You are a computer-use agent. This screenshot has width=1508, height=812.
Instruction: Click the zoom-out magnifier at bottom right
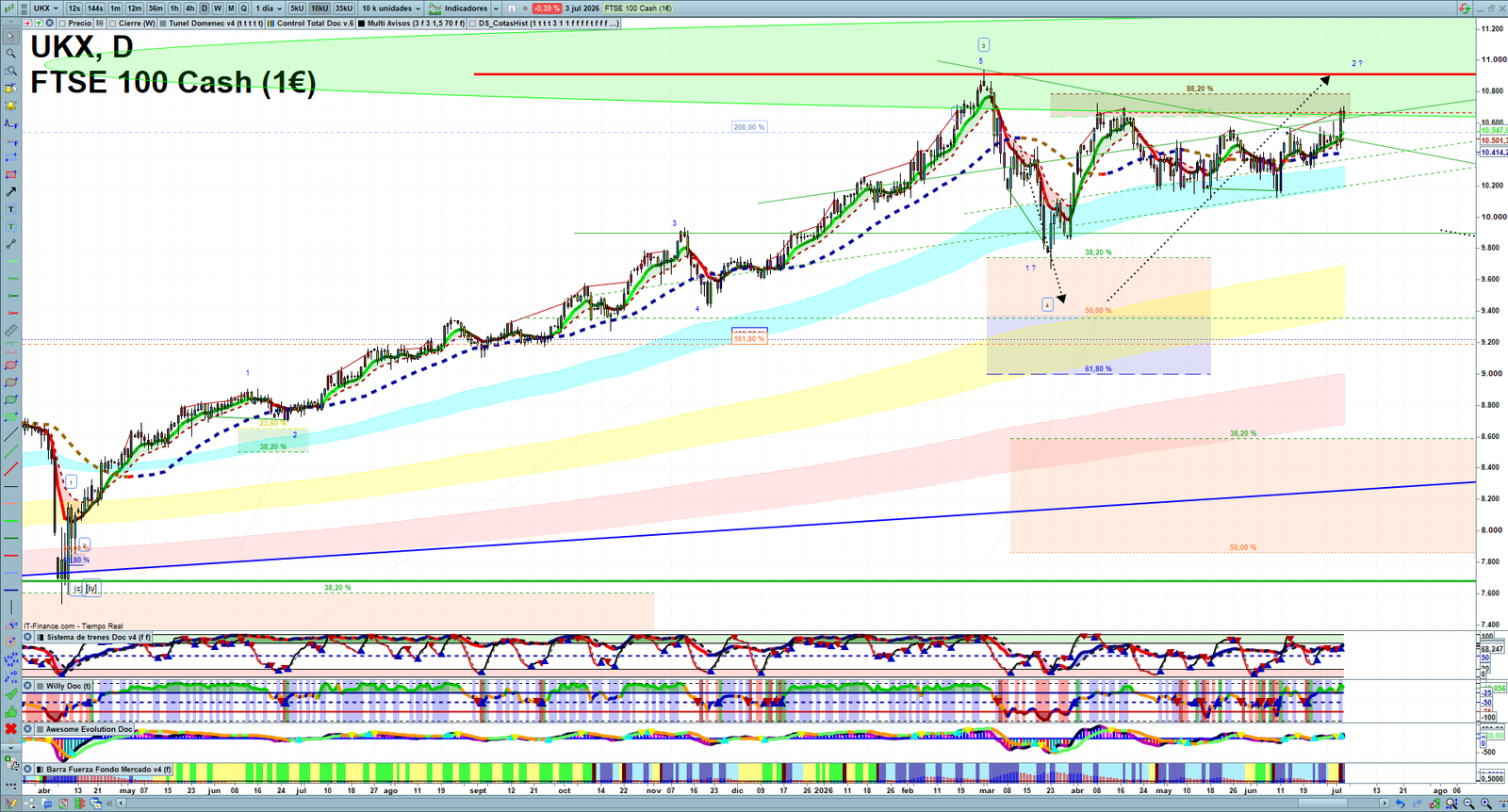point(1469,803)
